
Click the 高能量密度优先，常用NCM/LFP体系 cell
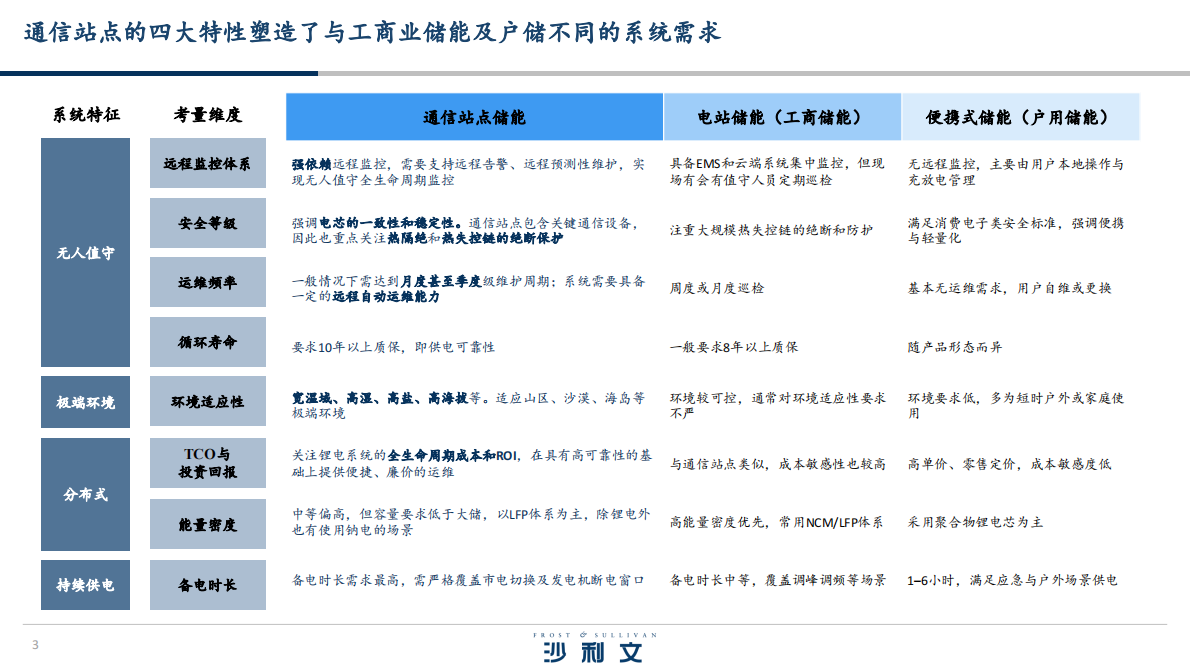[776, 523]
